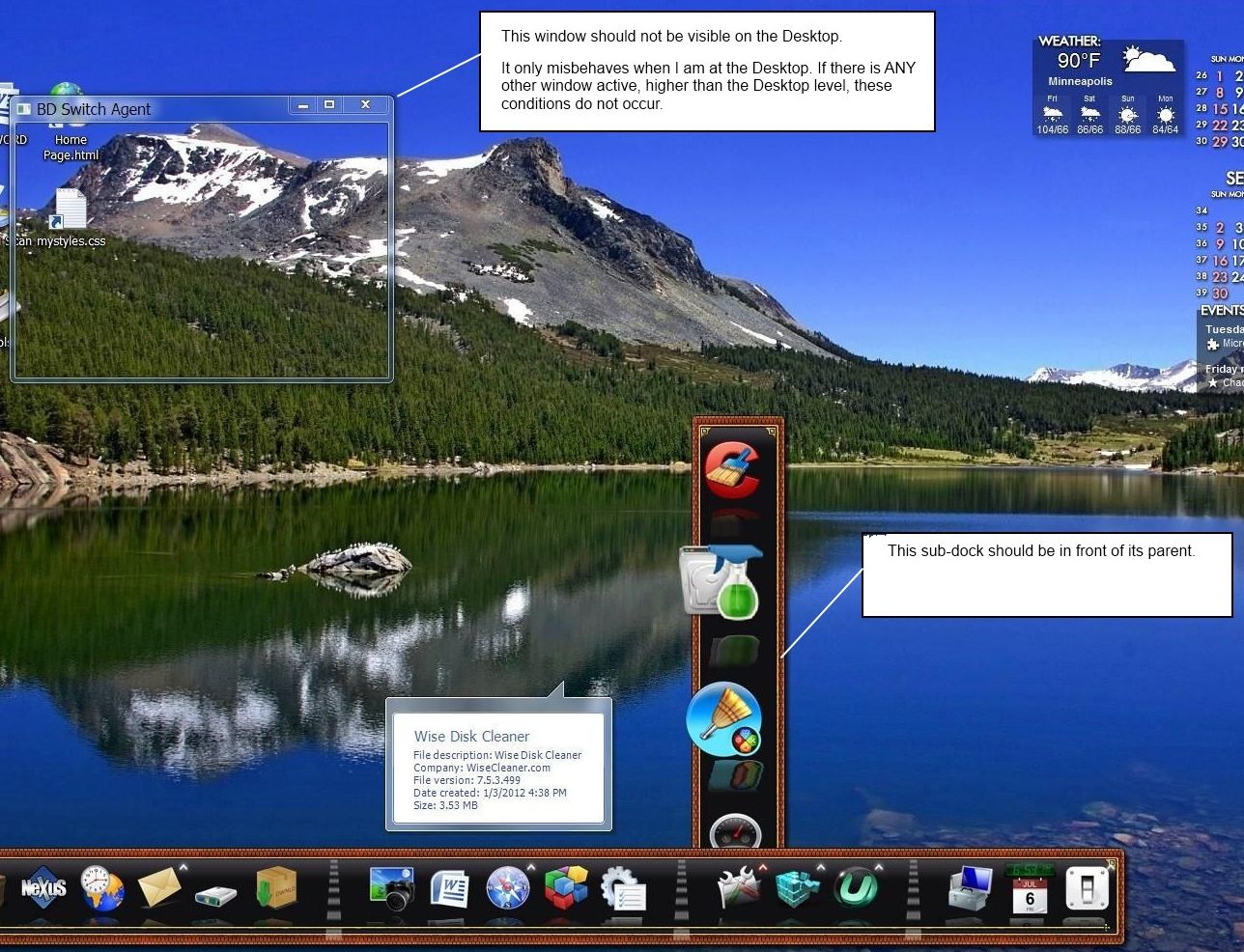Expand red arrow beside the tools icon
This screenshot has height=952, width=1244.
[x=763, y=868]
